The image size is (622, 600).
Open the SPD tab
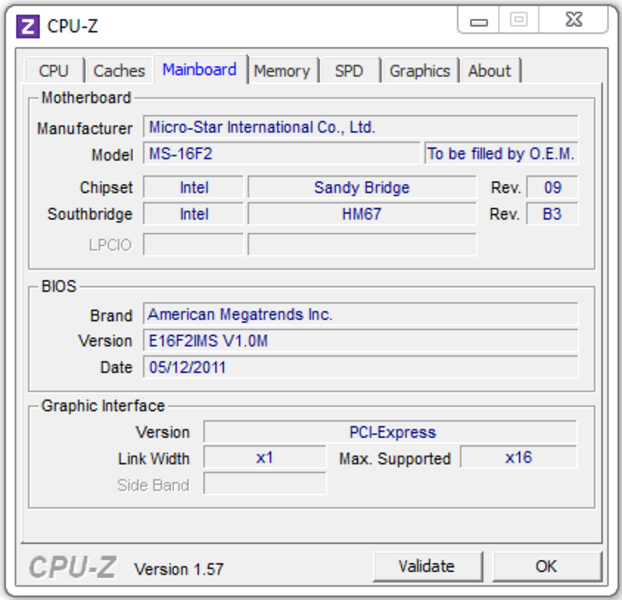tap(349, 71)
